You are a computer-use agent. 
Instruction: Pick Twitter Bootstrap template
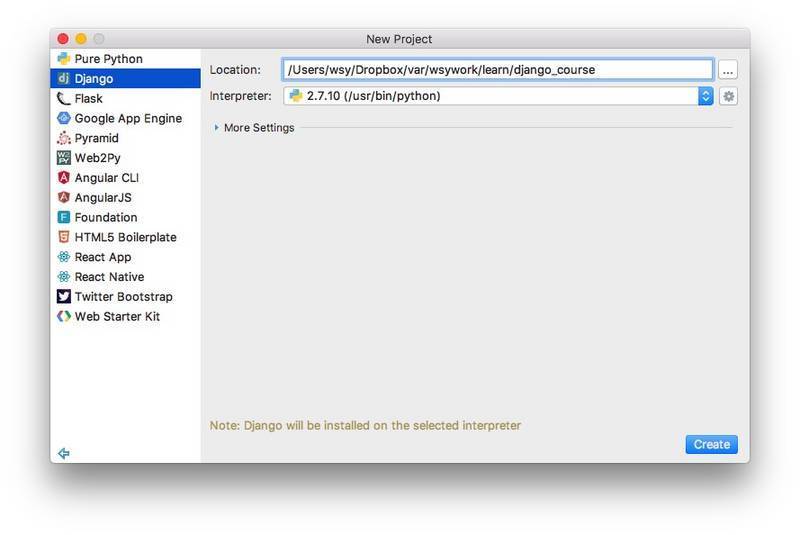[126, 296]
